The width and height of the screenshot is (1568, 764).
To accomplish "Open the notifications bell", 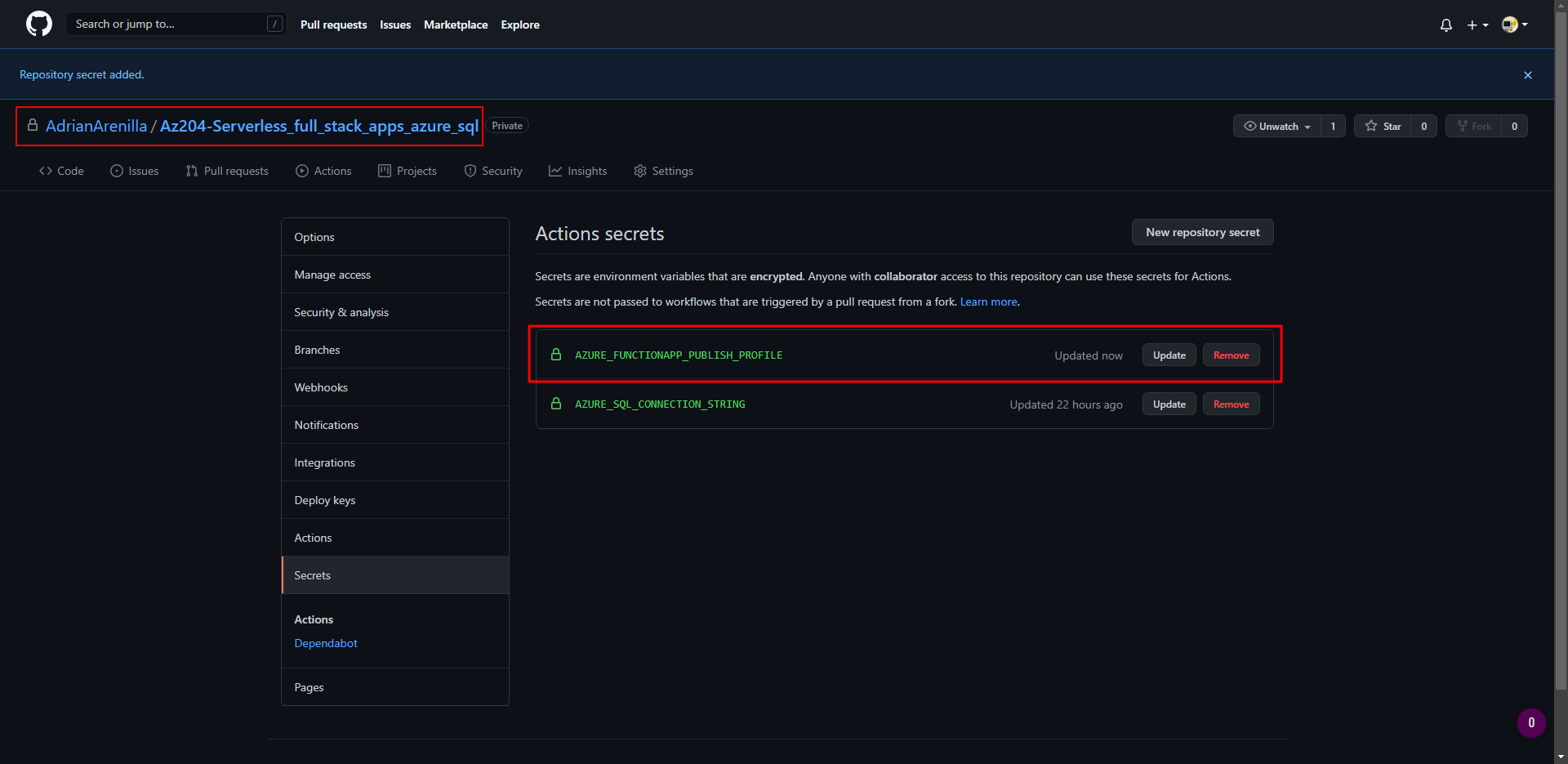I will pyautogui.click(x=1446, y=25).
